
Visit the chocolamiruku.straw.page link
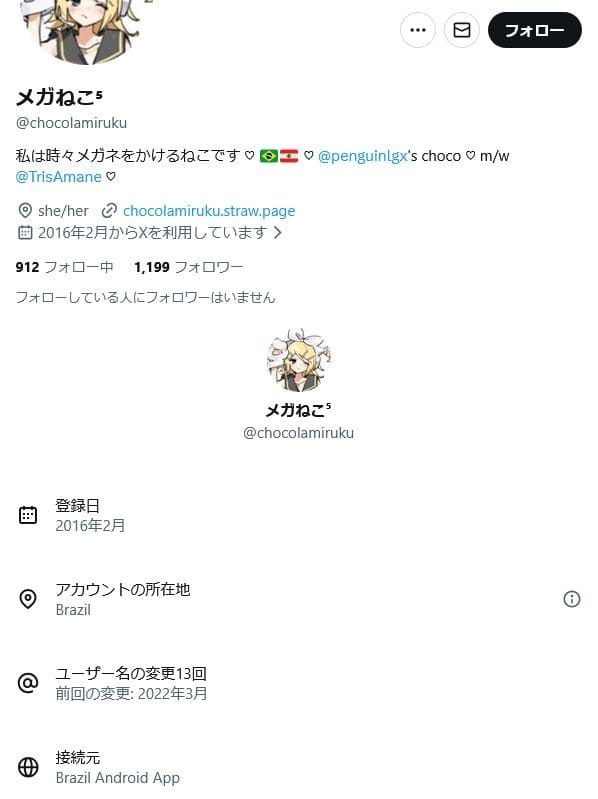(x=209, y=211)
